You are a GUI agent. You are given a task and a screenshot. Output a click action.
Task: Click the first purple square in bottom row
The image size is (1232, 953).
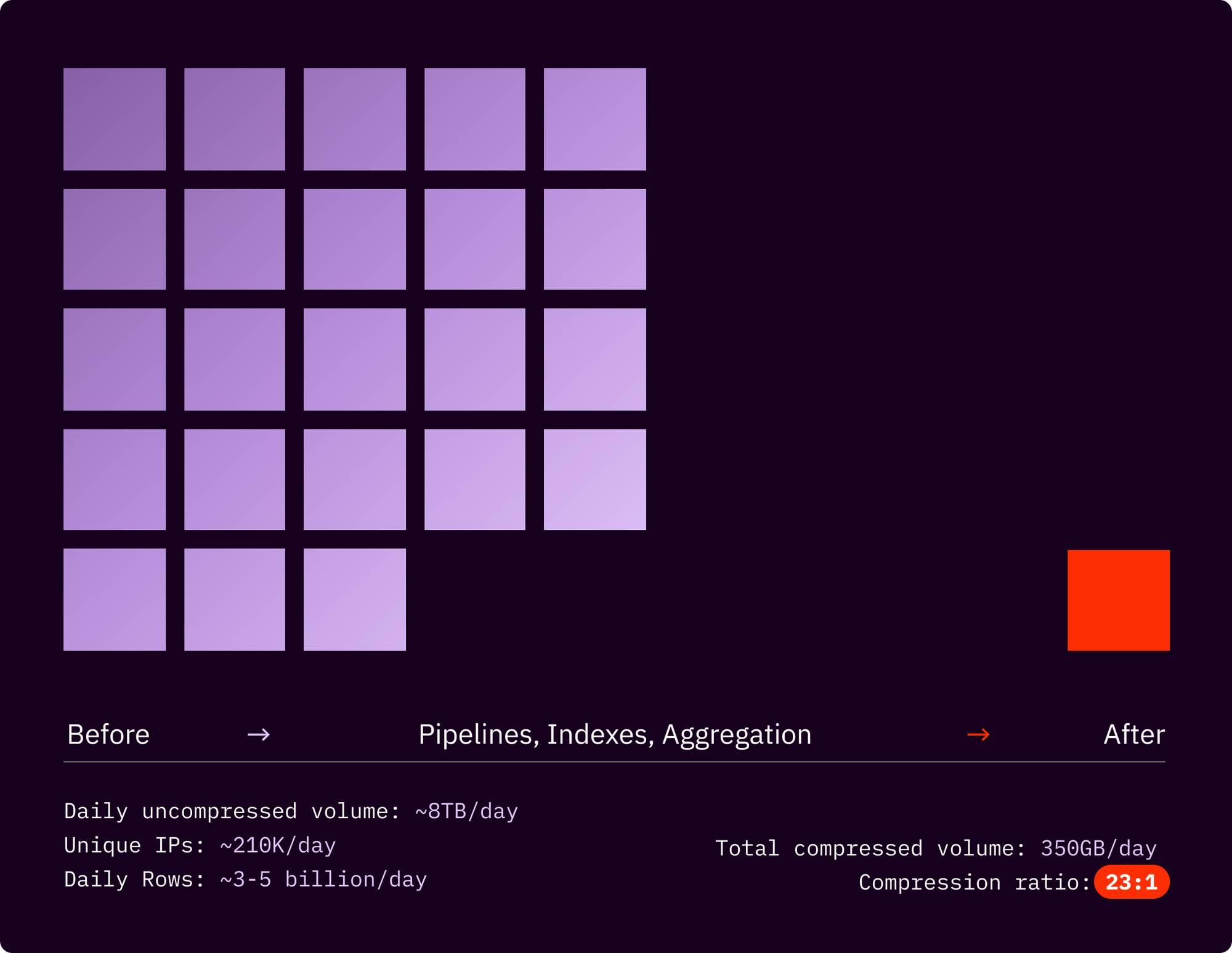tap(115, 599)
